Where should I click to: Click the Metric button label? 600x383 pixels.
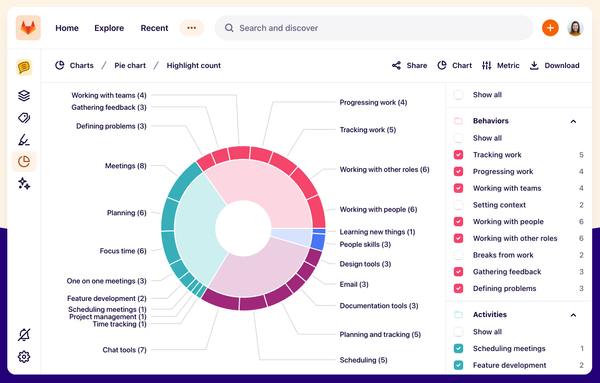click(x=508, y=65)
